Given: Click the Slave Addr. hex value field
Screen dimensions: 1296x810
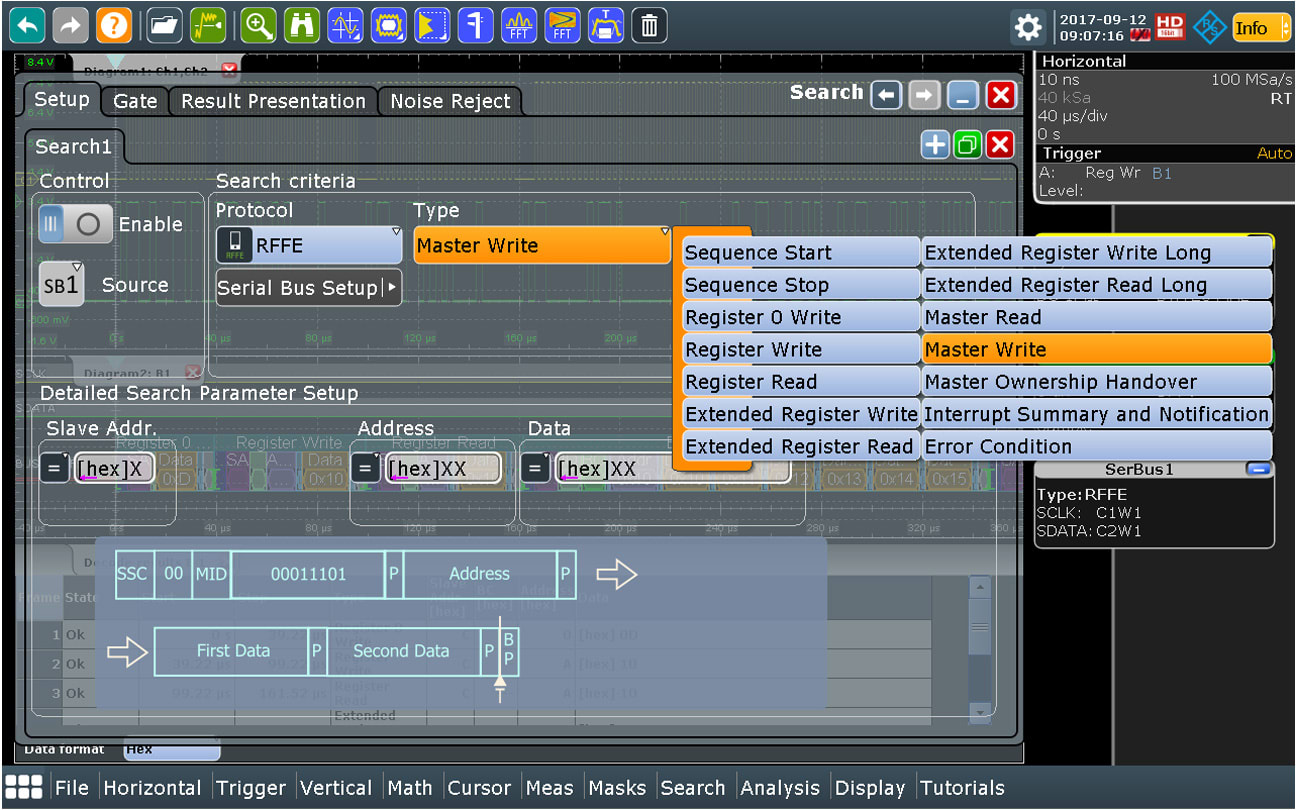Looking at the screenshot, I should (x=114, y=468).
